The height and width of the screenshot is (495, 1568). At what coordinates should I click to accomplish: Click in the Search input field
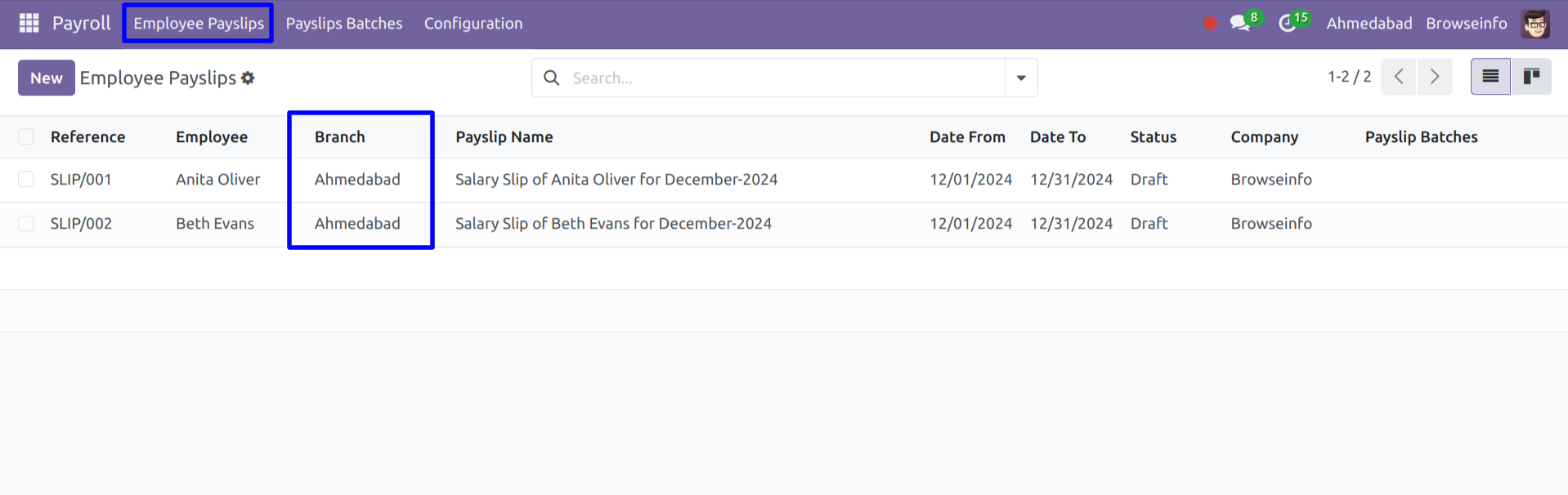click(x=777, y=78)
